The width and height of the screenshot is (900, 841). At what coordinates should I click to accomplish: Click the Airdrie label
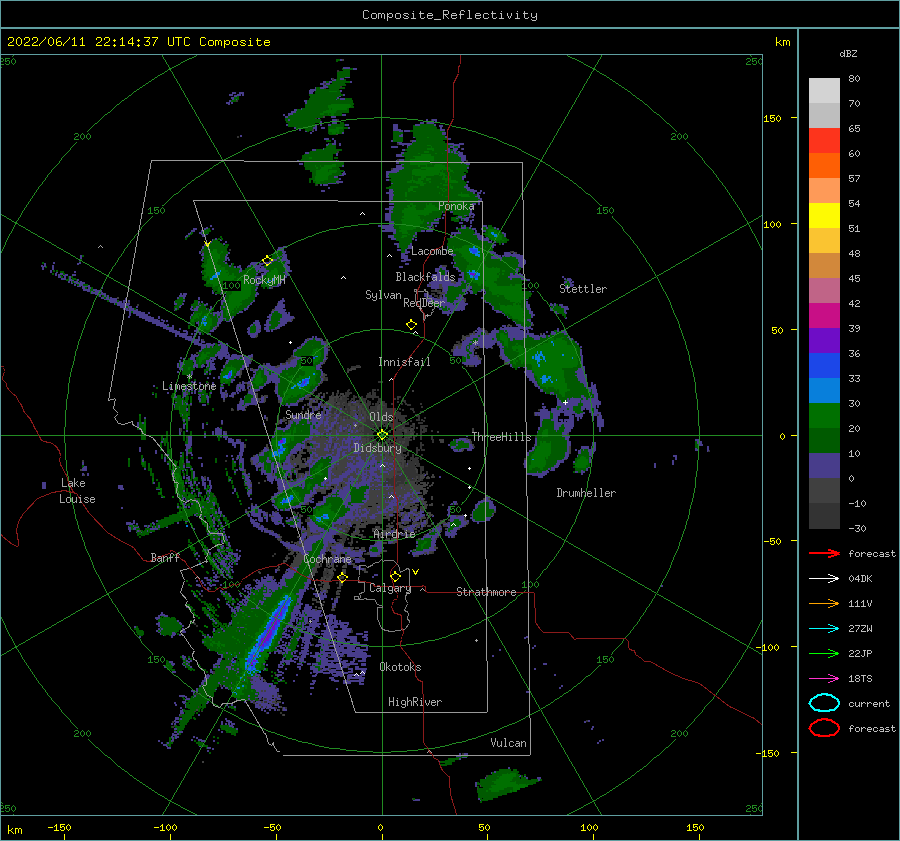point(394,534)
